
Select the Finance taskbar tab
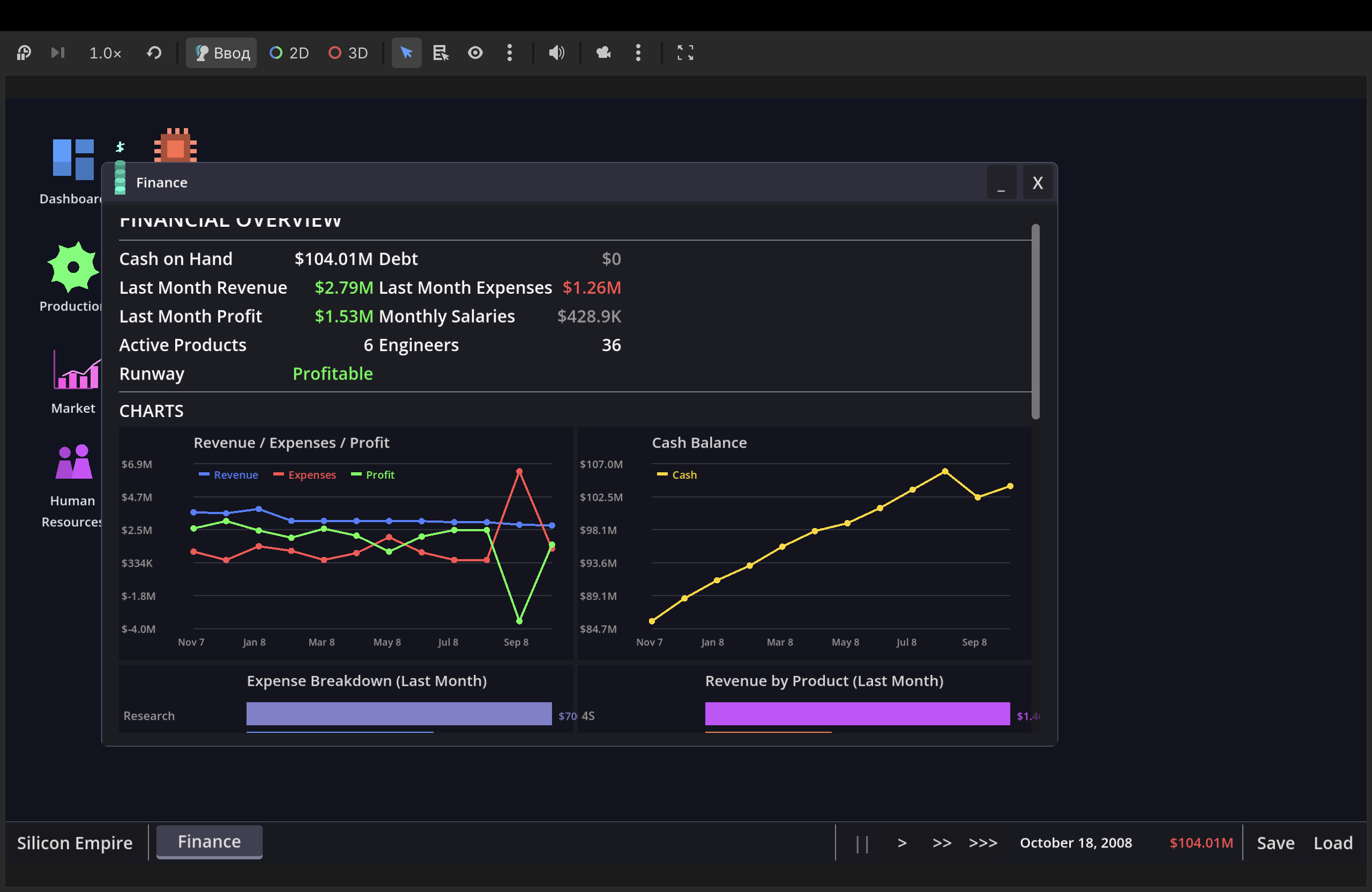[209, 842]
